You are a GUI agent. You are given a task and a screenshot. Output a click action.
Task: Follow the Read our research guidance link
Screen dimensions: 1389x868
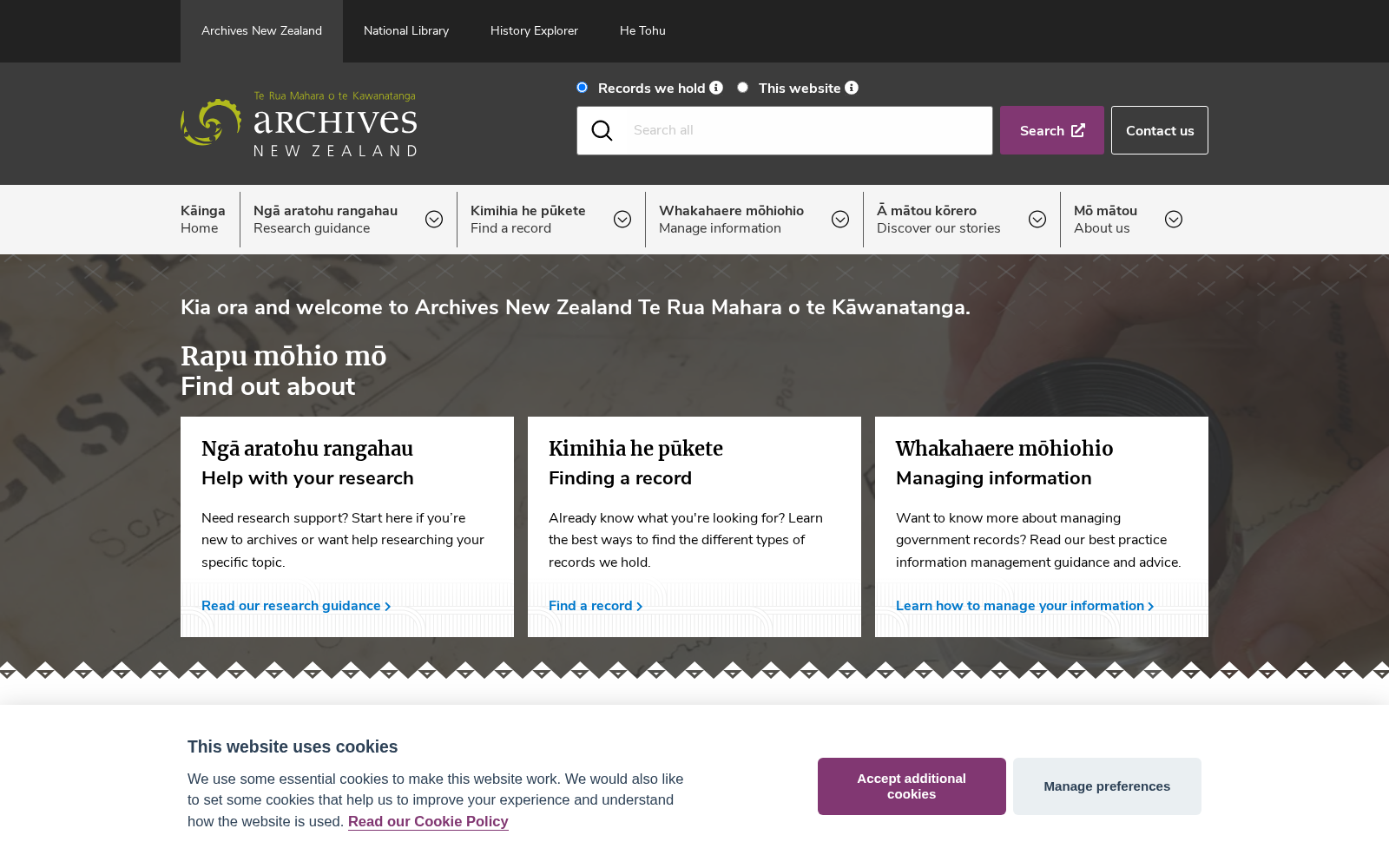click(296, 606)
